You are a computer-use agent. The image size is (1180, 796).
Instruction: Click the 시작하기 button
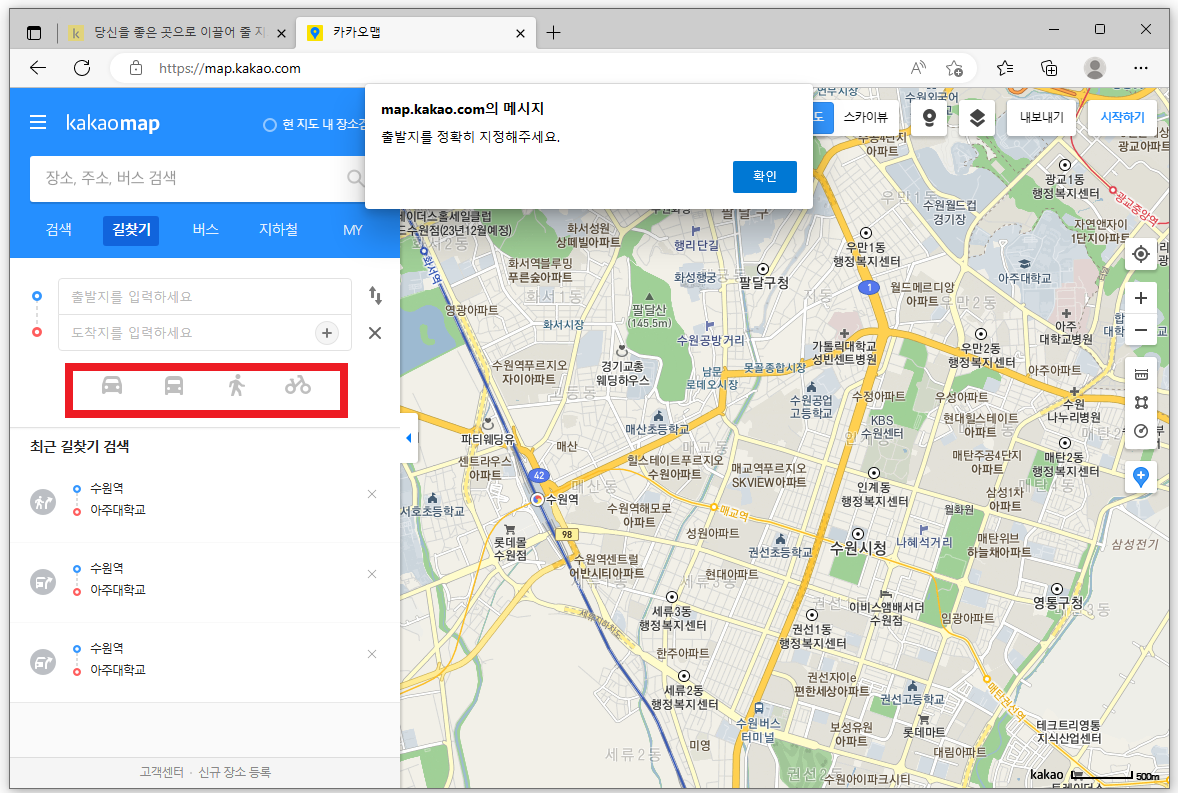[x=1122, y=117]
